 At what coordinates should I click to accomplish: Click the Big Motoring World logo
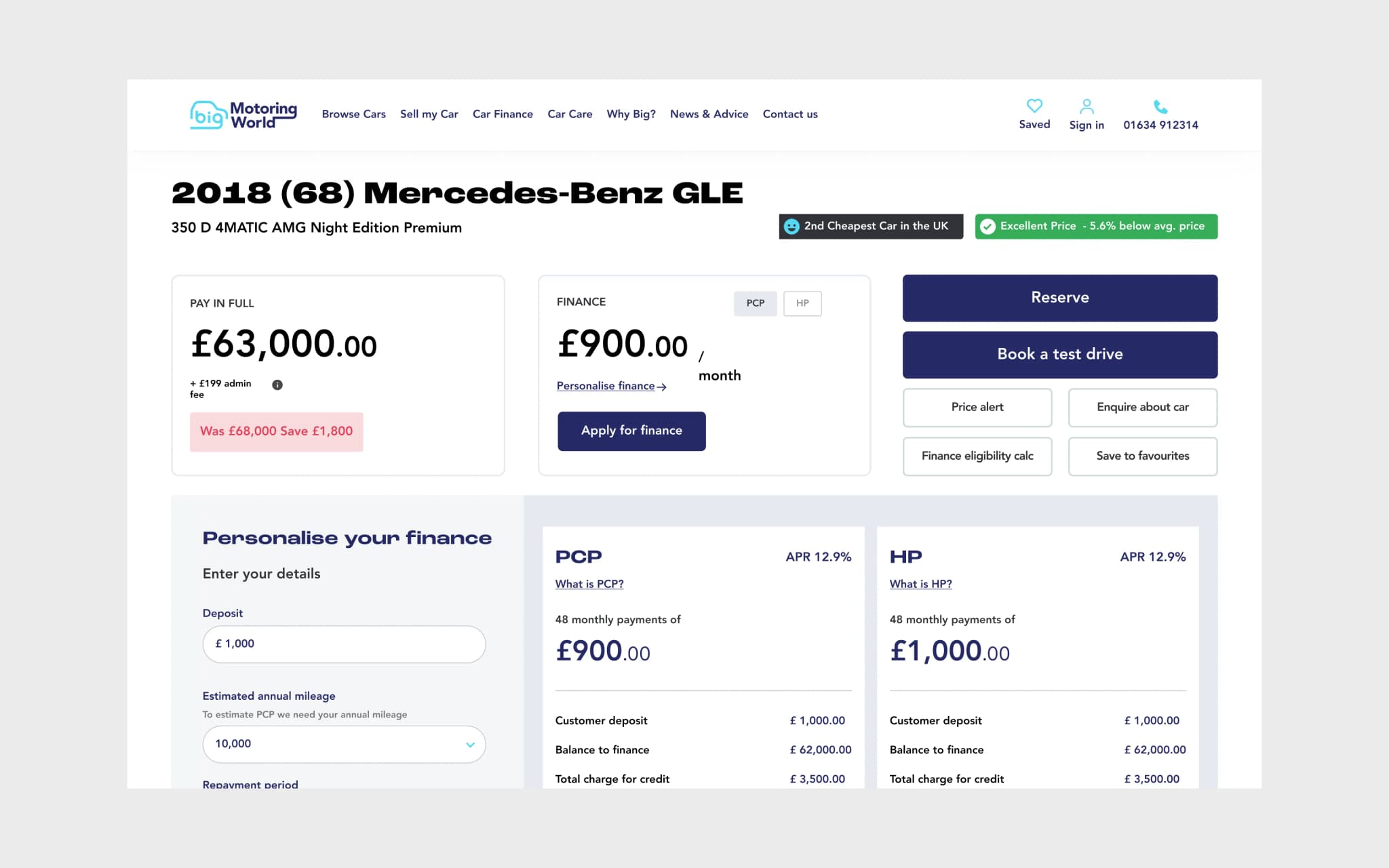(243, 115)
